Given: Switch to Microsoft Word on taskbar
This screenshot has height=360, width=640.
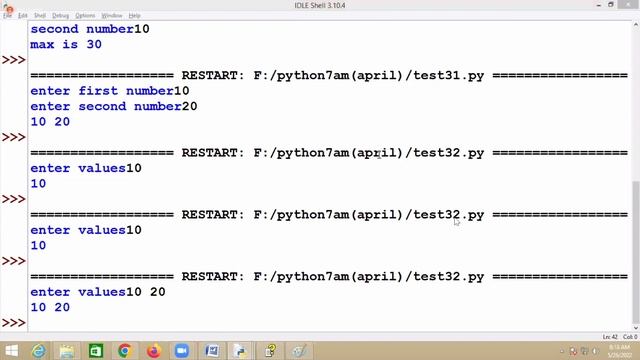Looking at the screenshot, I should 212,351.
